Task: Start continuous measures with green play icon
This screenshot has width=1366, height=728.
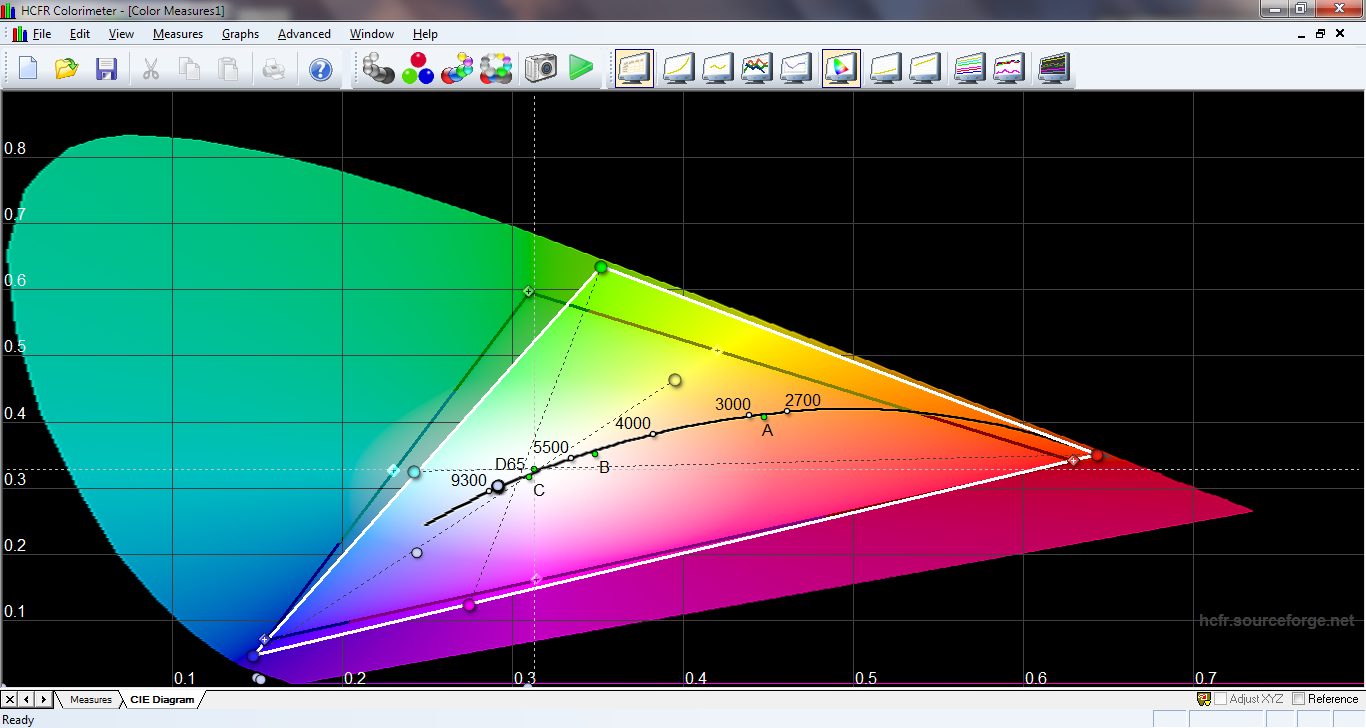Action: (x=581, y=68)
